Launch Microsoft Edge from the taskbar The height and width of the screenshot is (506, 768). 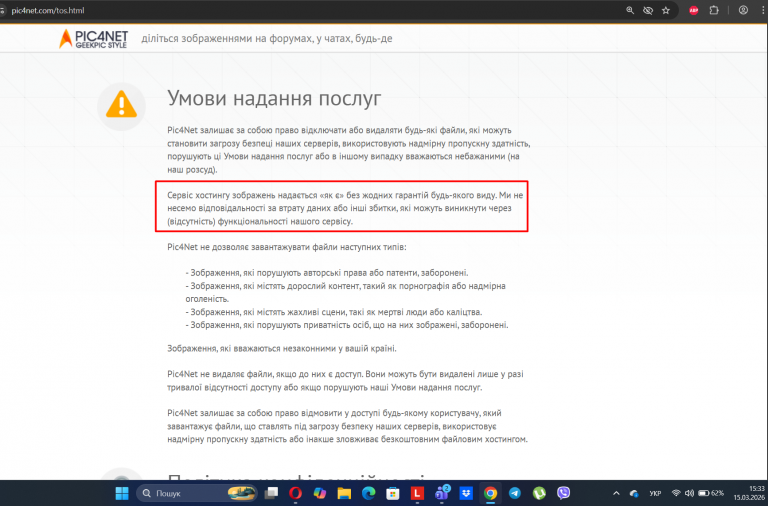pos(368,493)
